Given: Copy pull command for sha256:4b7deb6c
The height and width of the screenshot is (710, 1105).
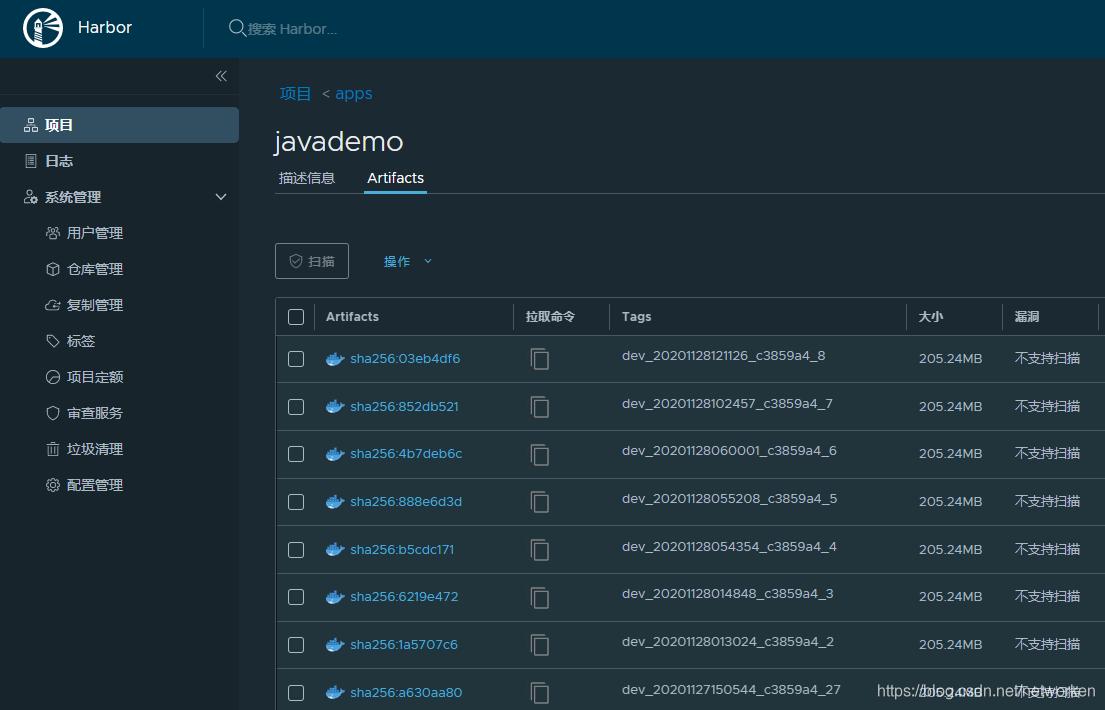Looking at the screenshot, I should coord(540,455).
